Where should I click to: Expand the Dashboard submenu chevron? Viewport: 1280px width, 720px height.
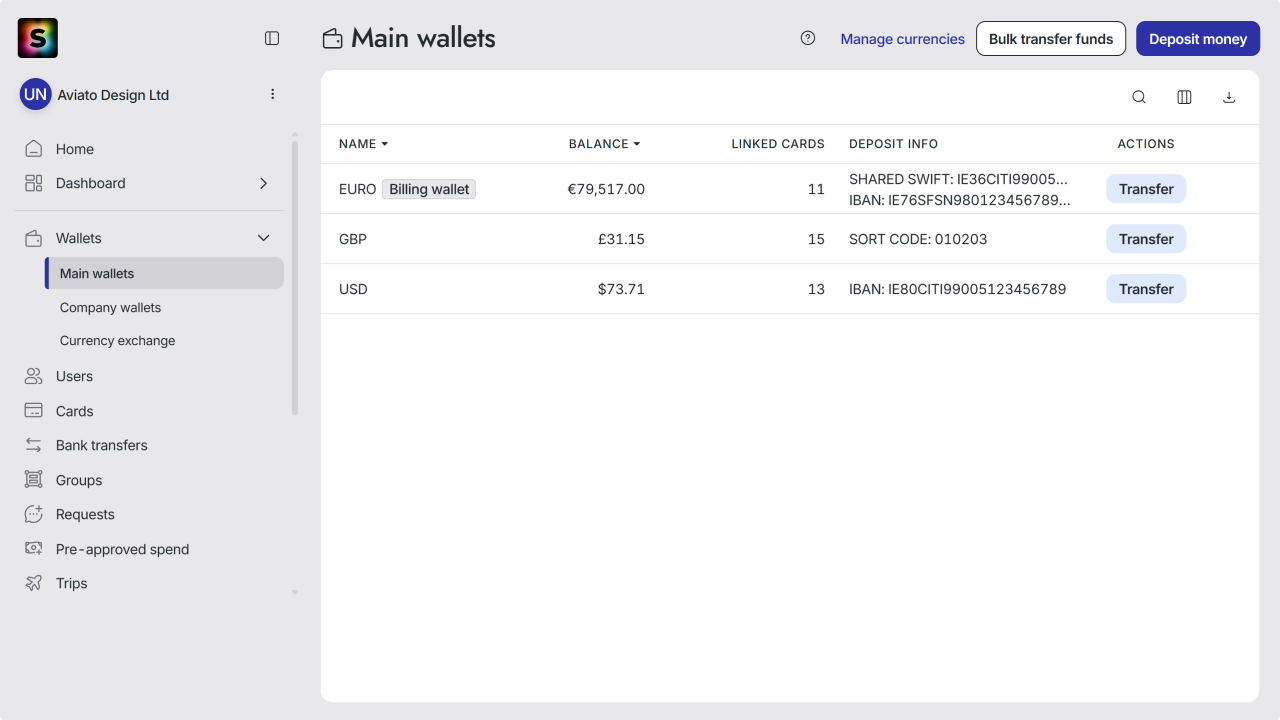click(264, 183)
